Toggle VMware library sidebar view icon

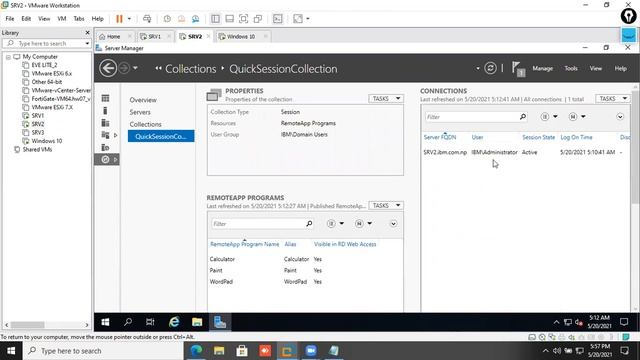coord(215,19)
